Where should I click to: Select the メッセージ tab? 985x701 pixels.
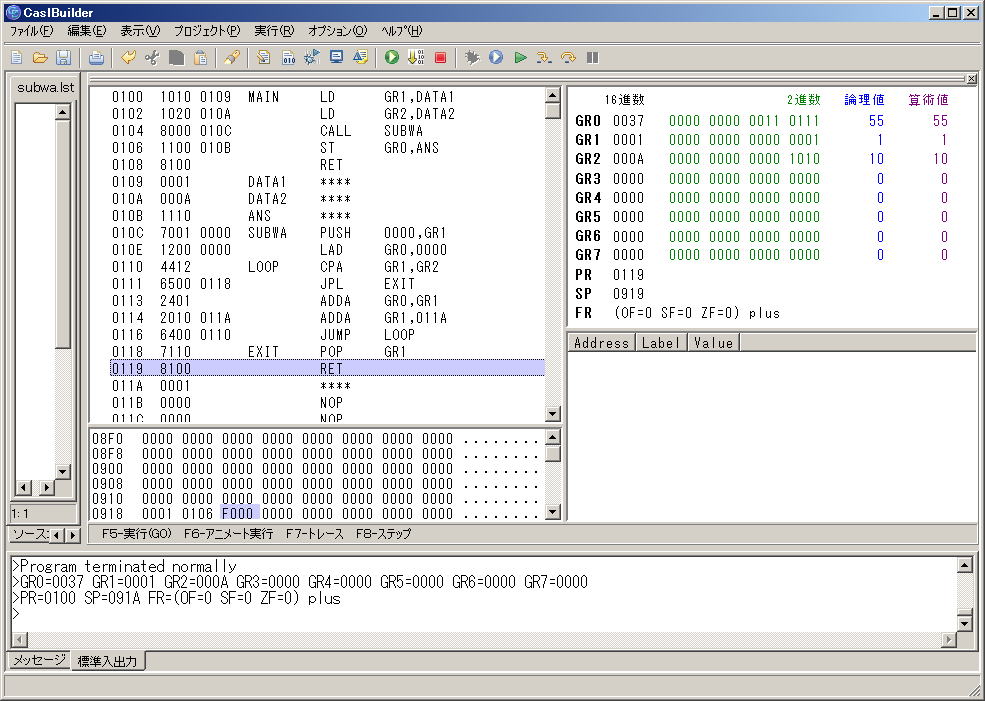(39, 660)
